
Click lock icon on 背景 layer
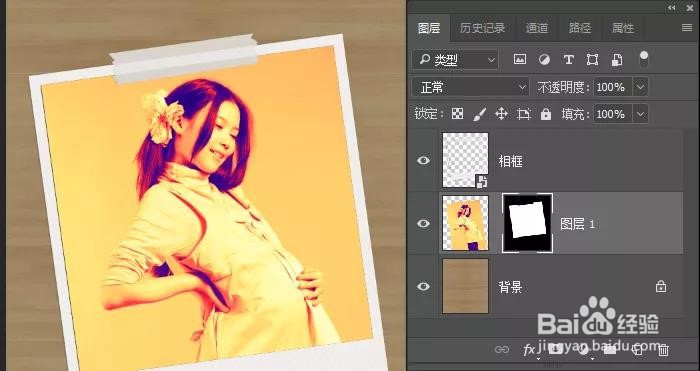(x=661, y=286)
